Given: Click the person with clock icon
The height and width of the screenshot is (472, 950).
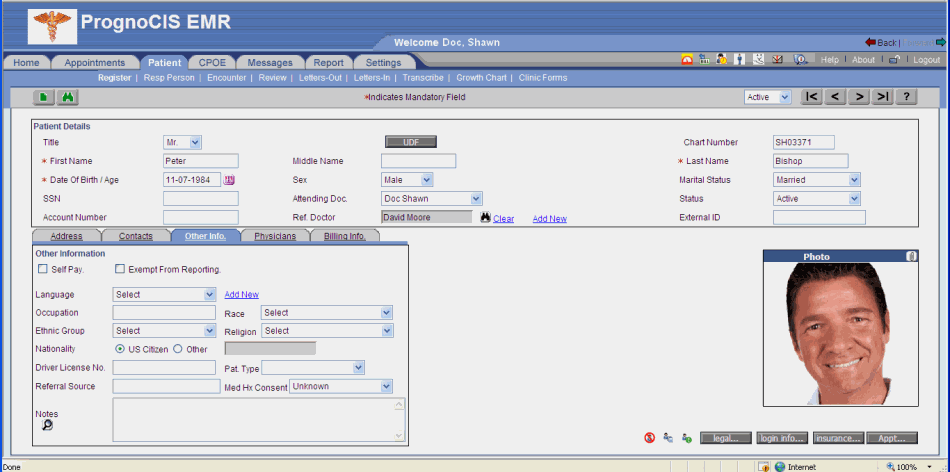Looking at the screenshot, I should click(722, 59).
